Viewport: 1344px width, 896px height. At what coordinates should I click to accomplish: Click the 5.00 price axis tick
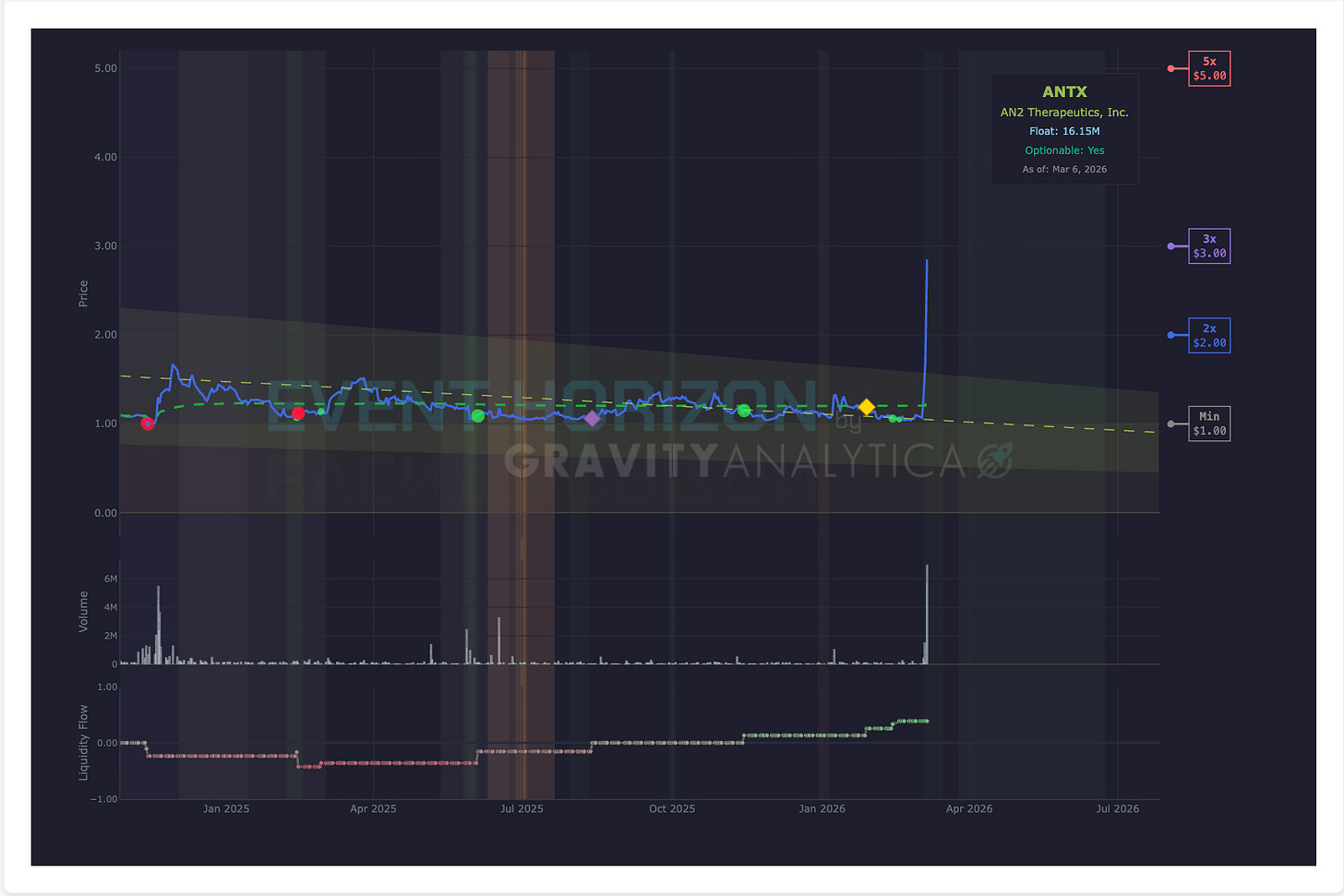(105, 68)
